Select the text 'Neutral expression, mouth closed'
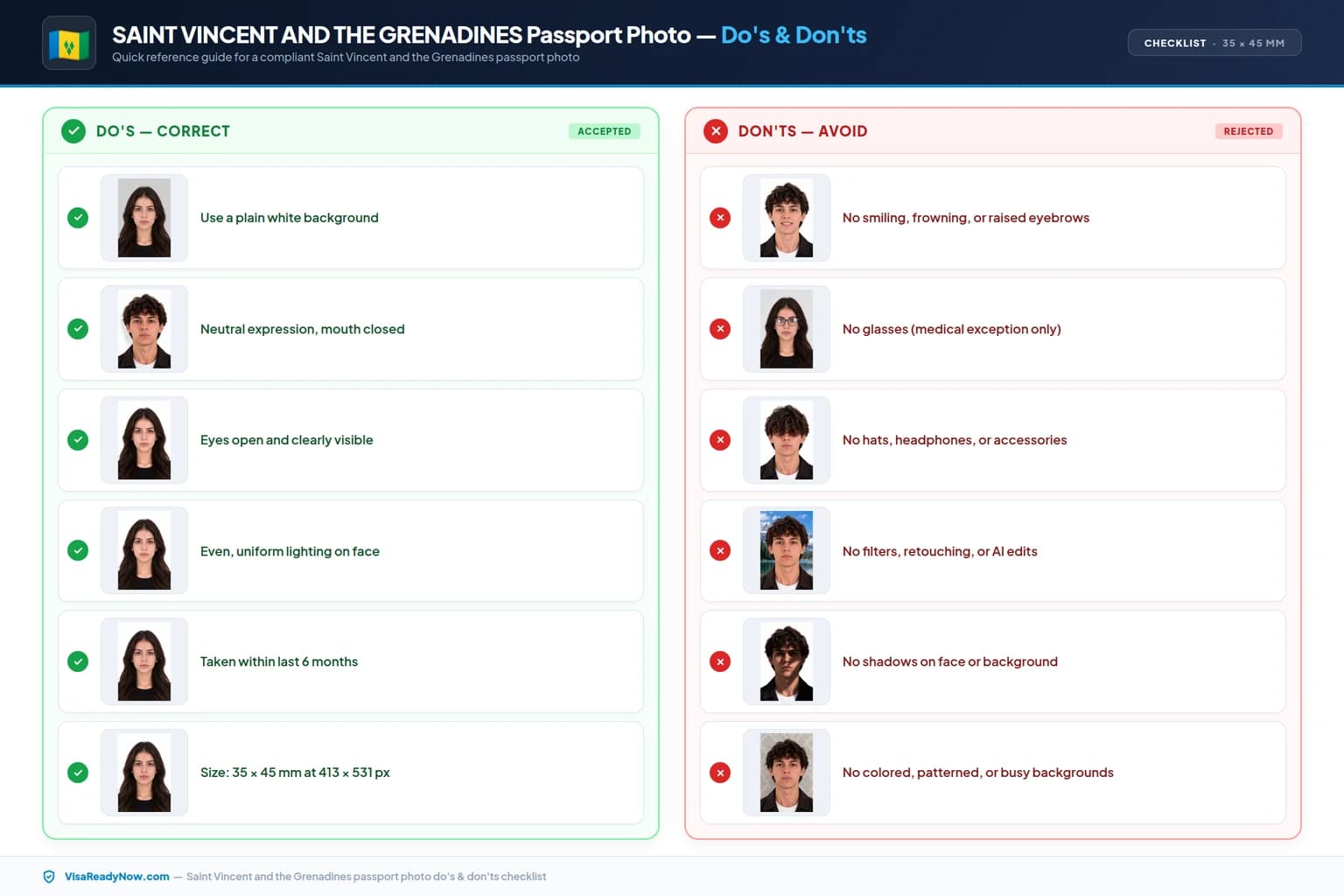1344x896 pixels. (303, 329)
